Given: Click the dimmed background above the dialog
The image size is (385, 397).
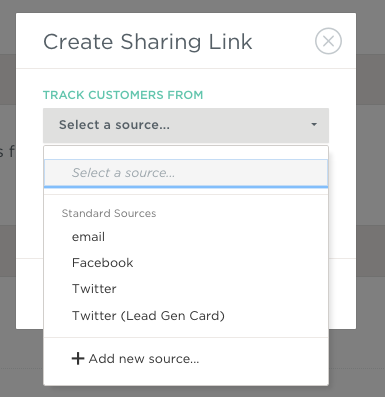Looking at the screenshot, I should 192,6.
